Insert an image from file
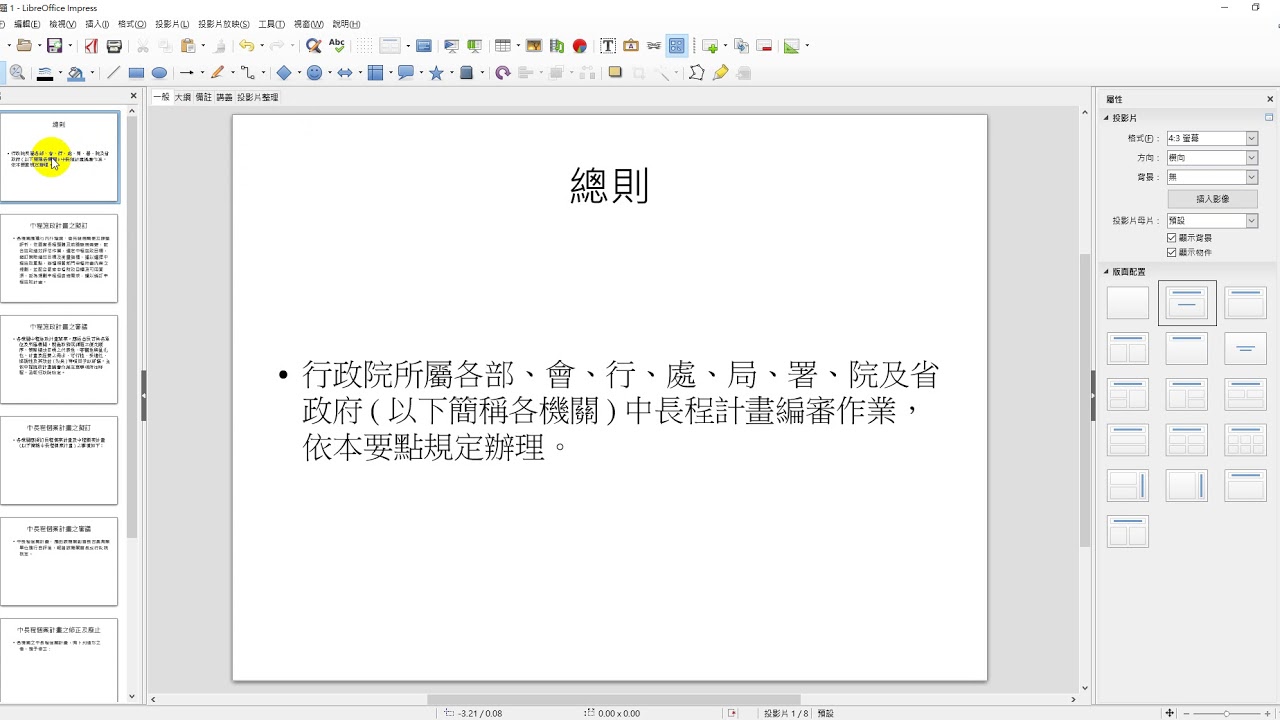Viewport: 1280px width, 720px height. coord(534,46)
